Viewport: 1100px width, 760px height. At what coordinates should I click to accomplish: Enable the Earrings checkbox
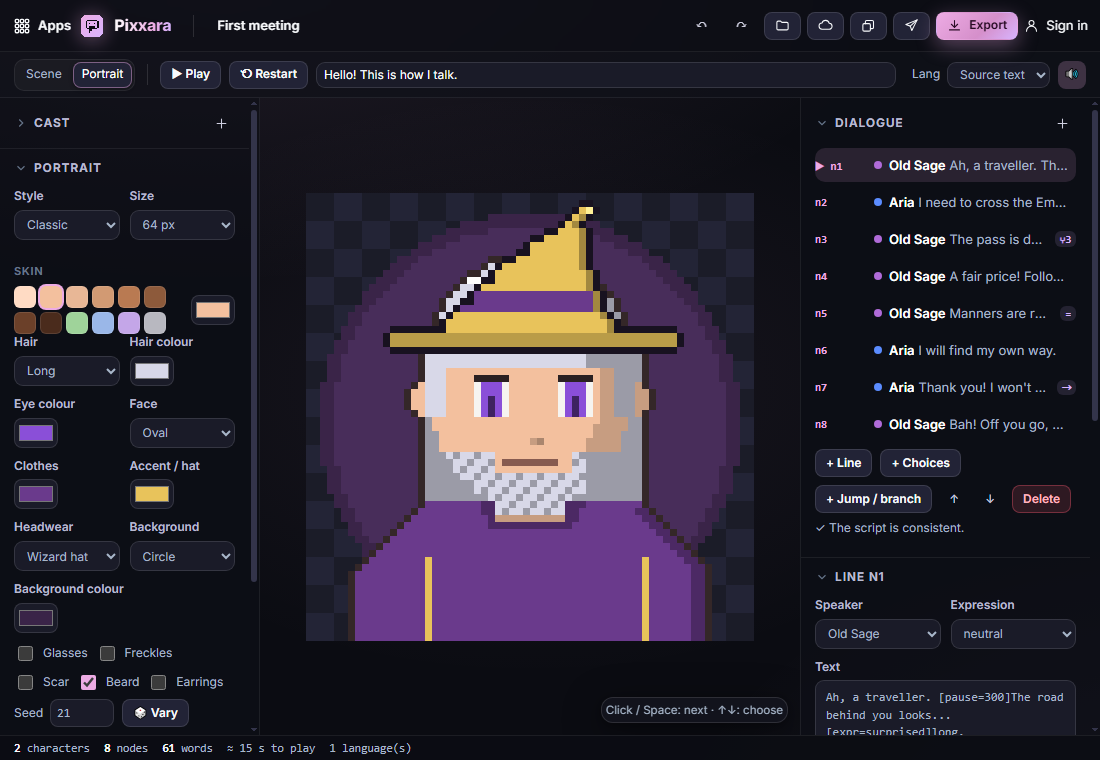click(159, 682)
